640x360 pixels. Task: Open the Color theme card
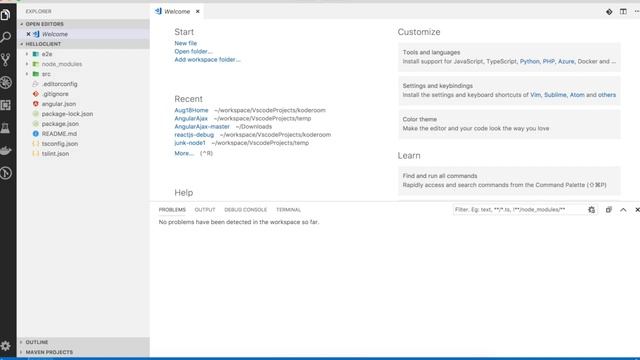tap(509, 124)
